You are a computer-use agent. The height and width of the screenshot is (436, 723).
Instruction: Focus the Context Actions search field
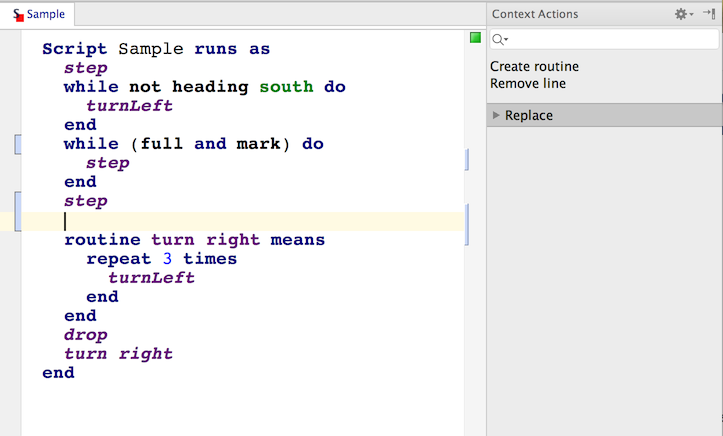coord(610,39)
